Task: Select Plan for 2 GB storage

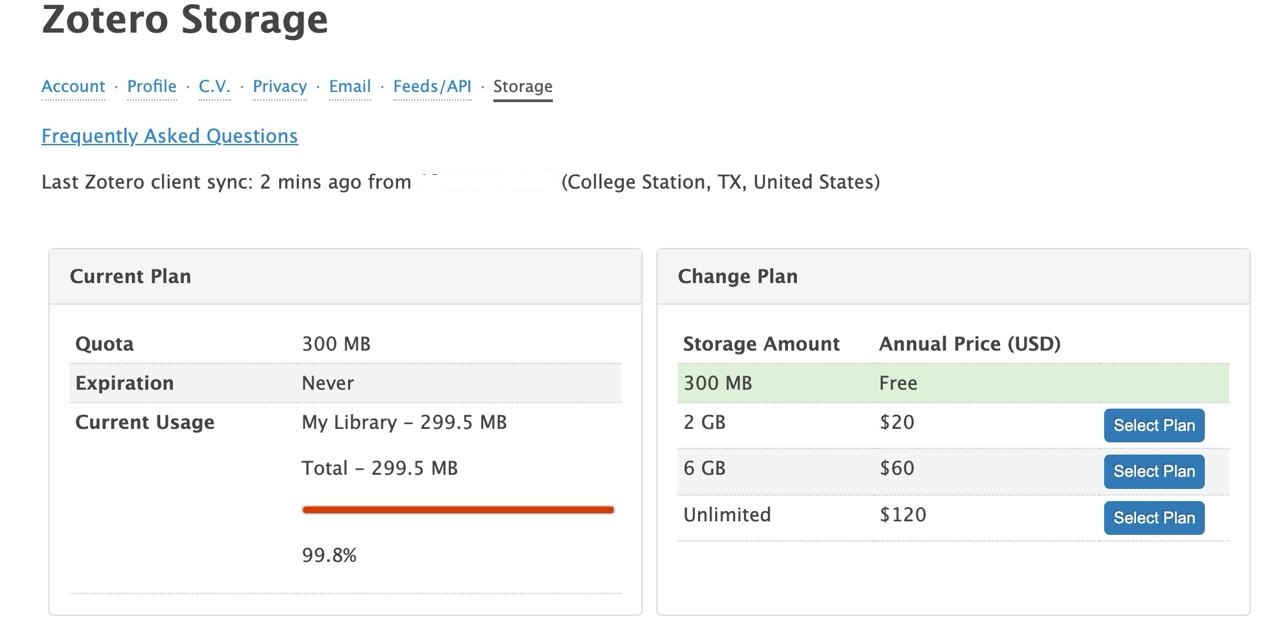Action: [1154, 425]
